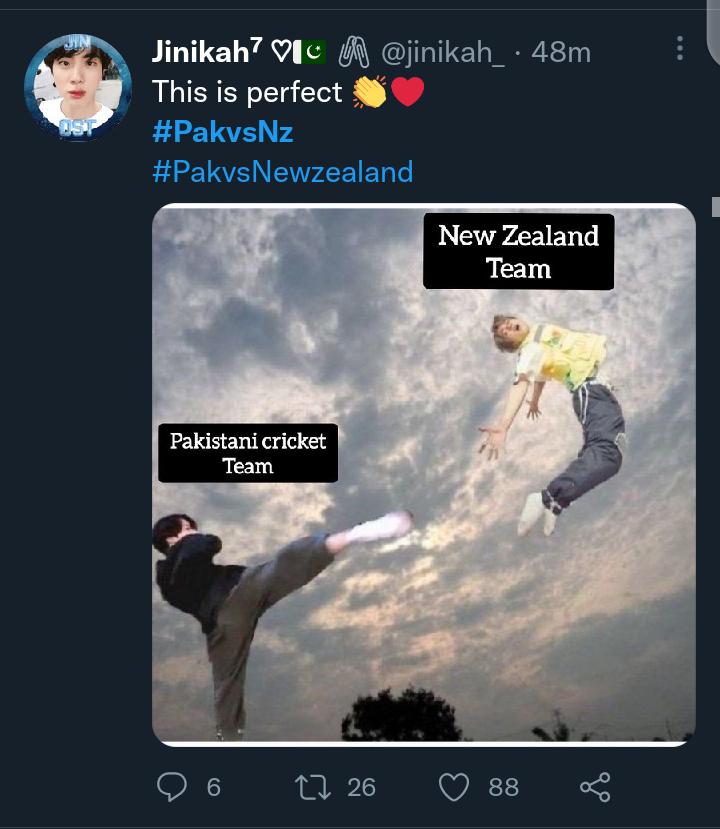Click the scrollbar handle on the right edge
Screen dimensions: 720x829
point(715,207)
